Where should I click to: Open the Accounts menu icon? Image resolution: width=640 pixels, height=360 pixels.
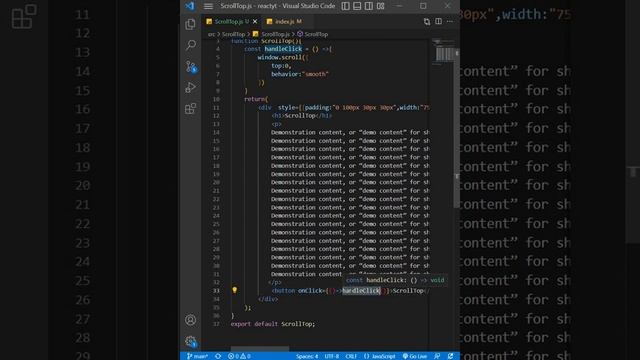tap(191, 320)
